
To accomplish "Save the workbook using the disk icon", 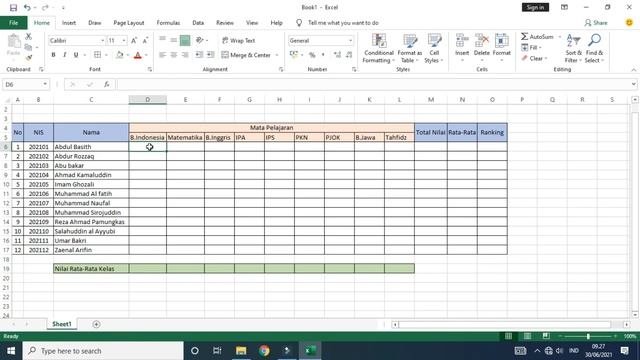I will coord(13,7).
